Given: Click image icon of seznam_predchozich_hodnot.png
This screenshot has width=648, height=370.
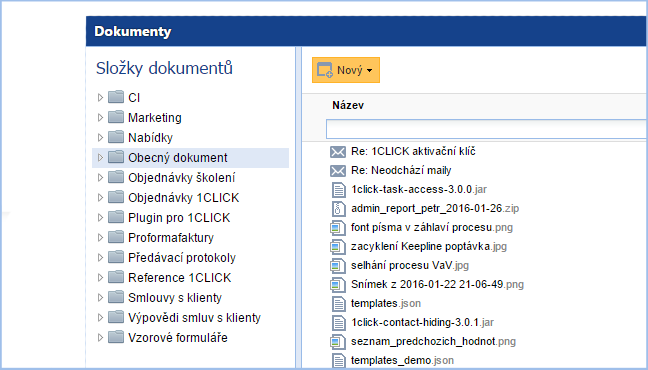Looking at the screenshot, I should (x=338, y=342).
